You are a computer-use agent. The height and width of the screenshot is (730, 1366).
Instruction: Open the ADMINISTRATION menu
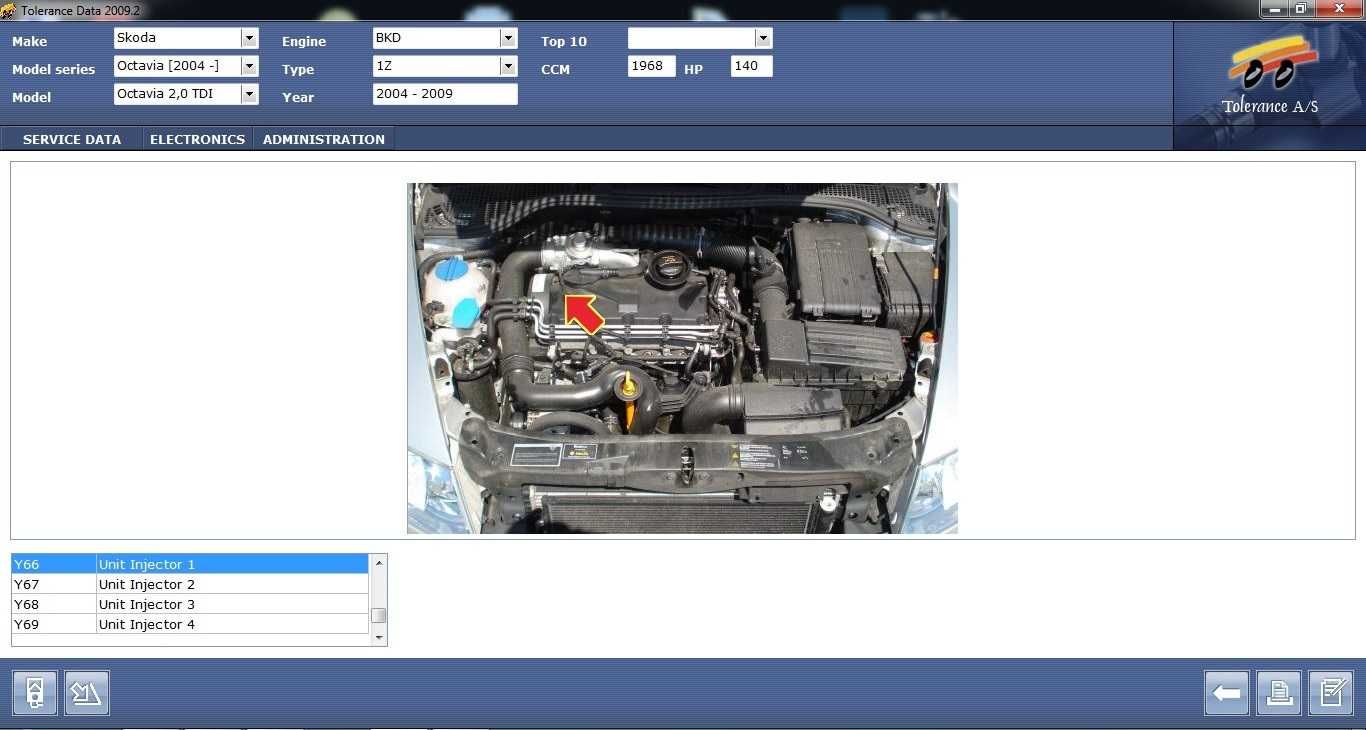[x=324, y=139]
